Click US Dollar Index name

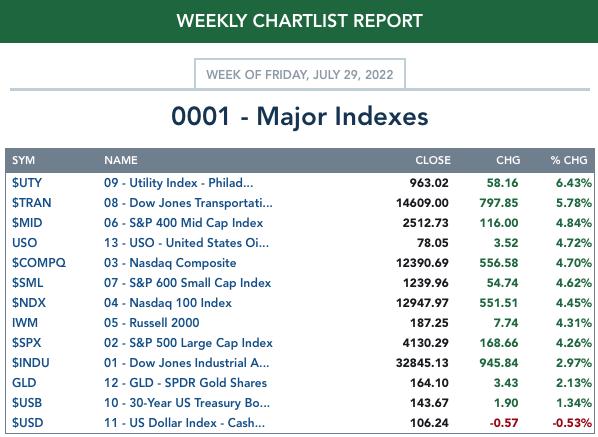[x=184, y=423]
